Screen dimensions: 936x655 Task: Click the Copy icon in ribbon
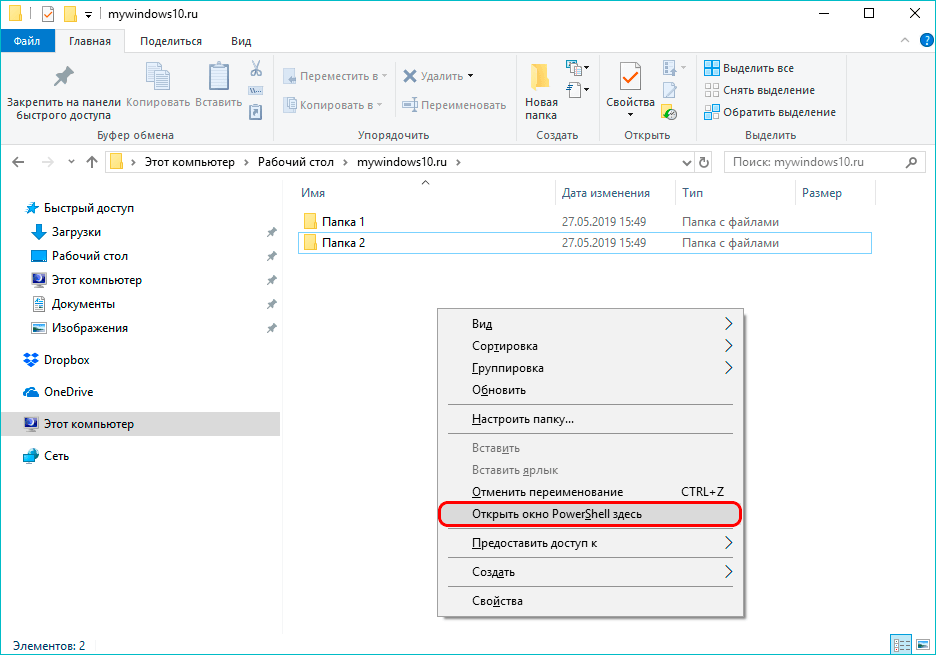[x=158, y=80]
